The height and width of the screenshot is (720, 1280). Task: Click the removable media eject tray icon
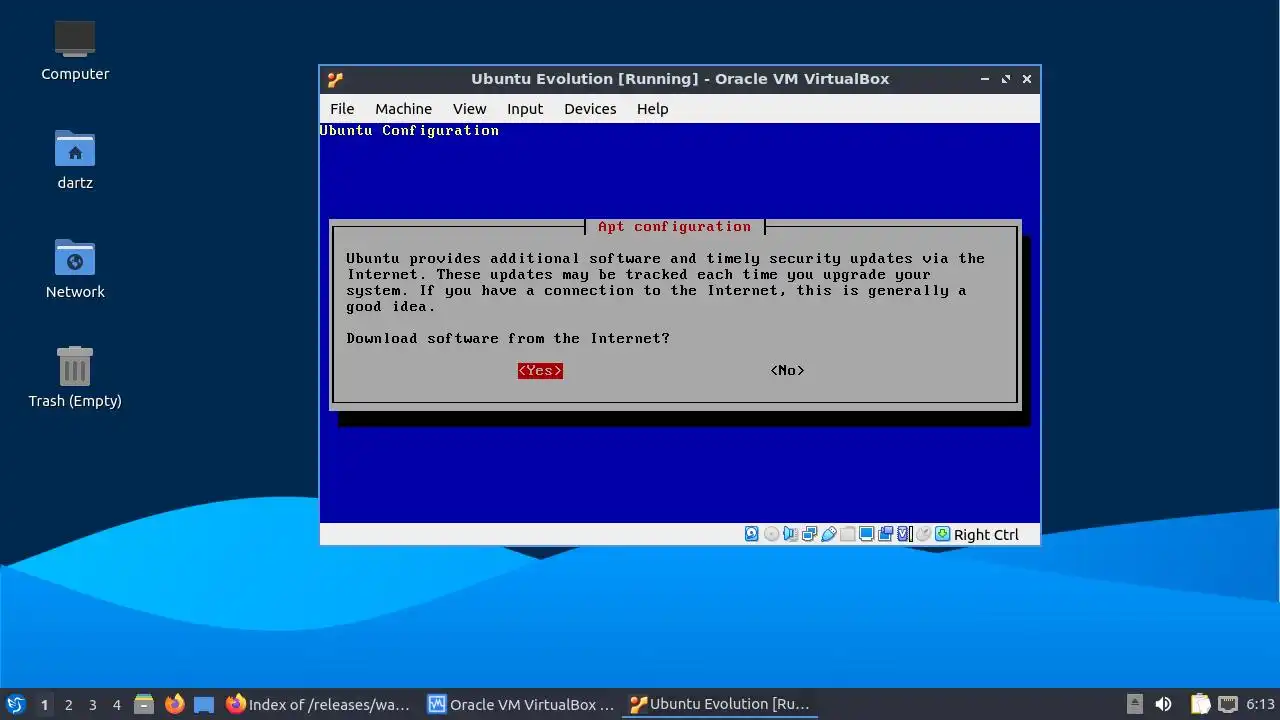click(x=1134, y=704)
